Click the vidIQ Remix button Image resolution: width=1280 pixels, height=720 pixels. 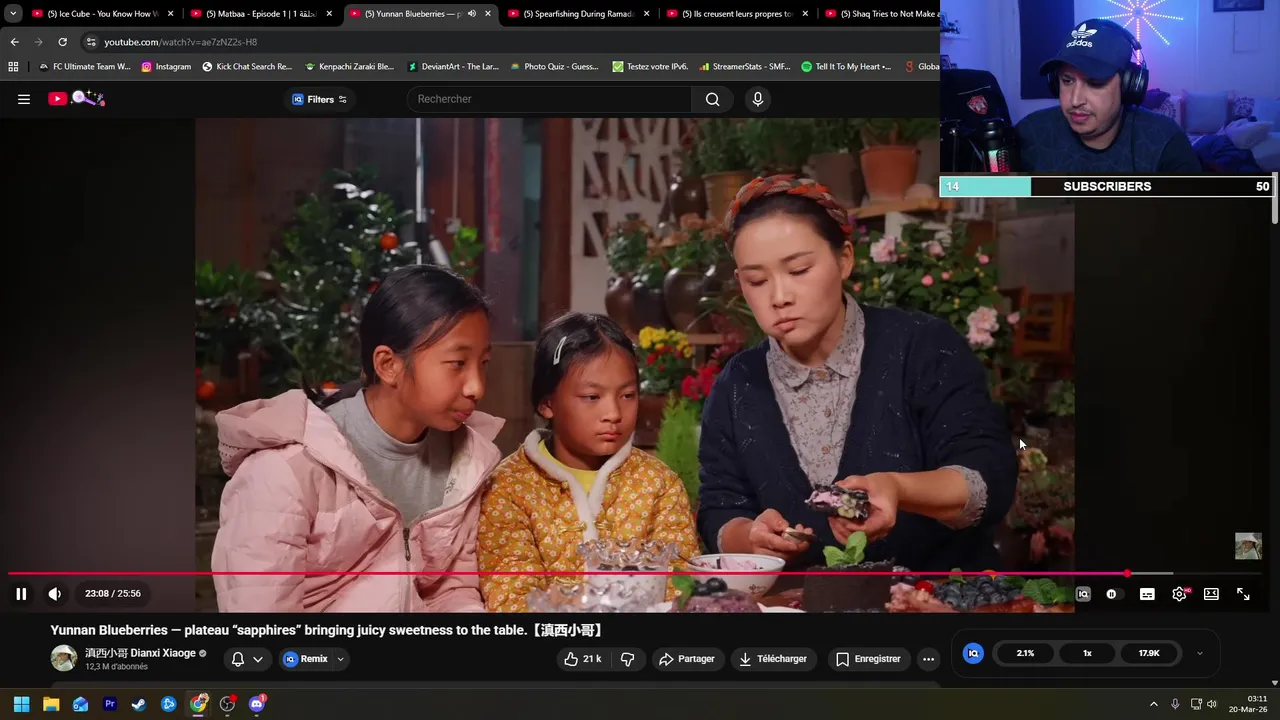pos(306,659)
